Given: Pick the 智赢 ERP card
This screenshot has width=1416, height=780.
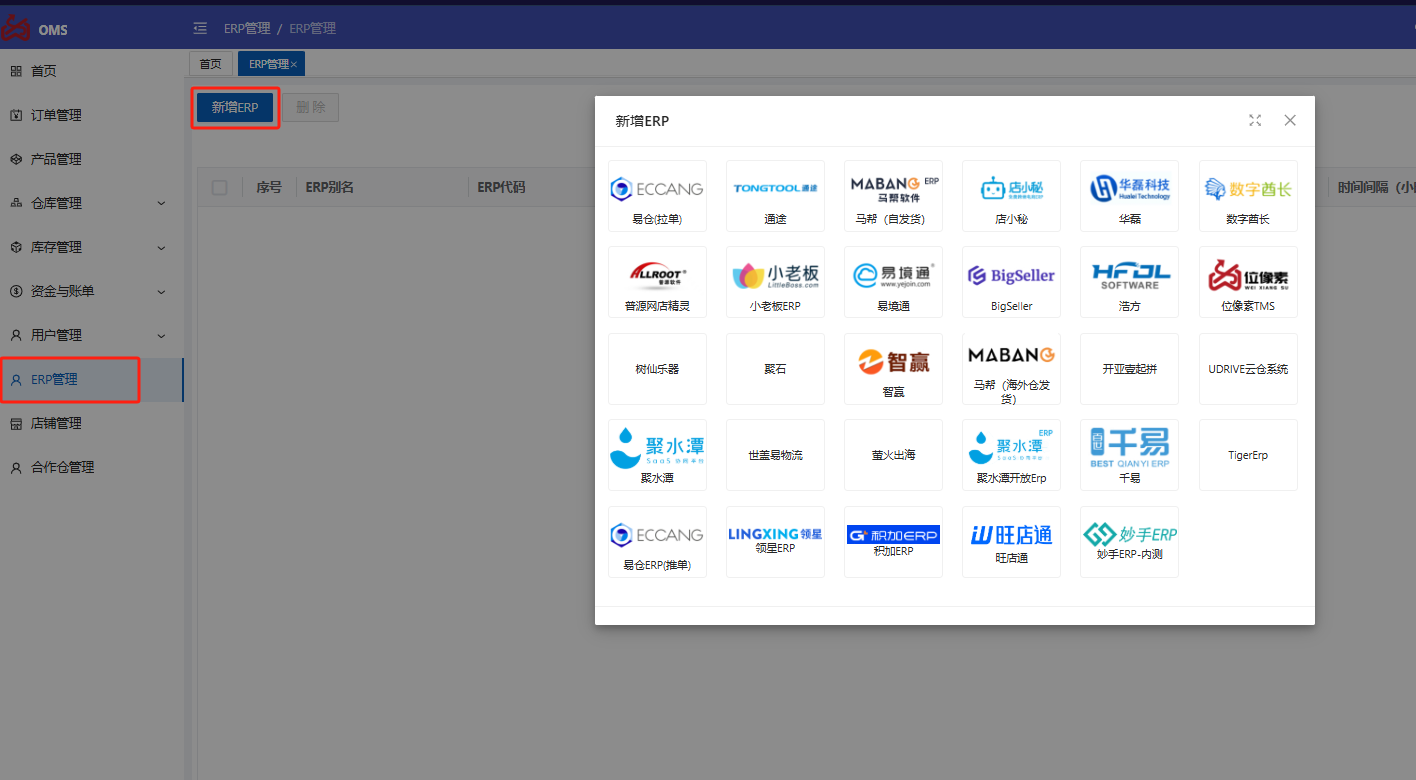Looking at the screenshot, I should tap(893, 369).
